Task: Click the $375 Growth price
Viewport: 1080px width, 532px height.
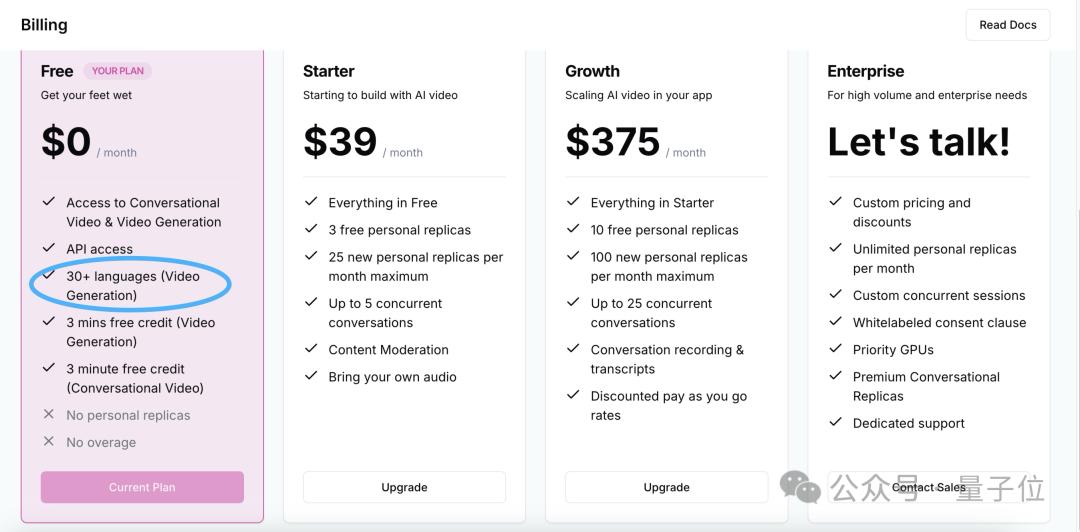Action: click(x=612, y=142)
